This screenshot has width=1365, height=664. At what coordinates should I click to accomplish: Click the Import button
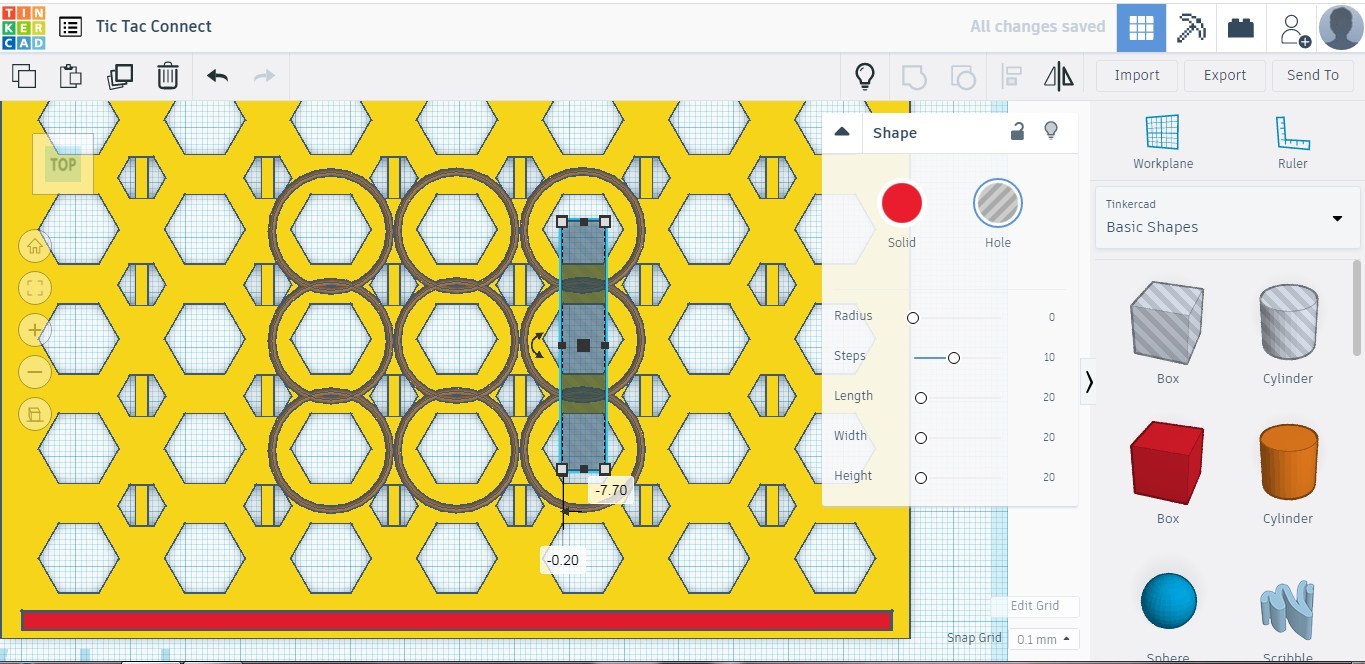click(1137, 76)
